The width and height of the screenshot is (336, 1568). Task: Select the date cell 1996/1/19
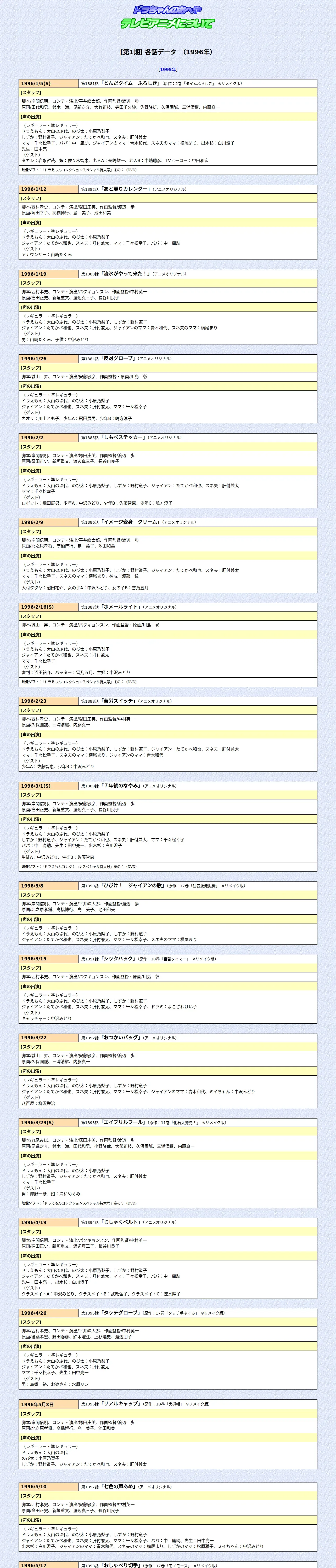tap(49, 274)
